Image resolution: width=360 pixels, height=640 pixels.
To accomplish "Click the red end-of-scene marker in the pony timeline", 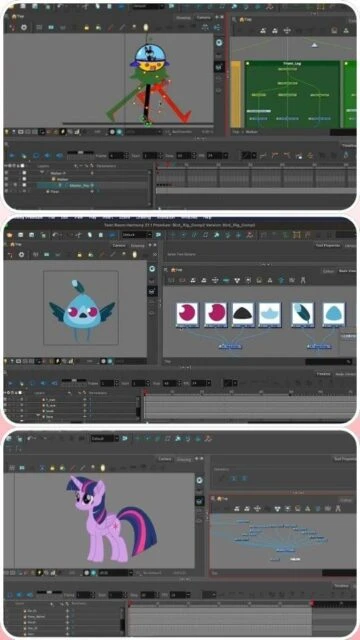I will (312, 603).
